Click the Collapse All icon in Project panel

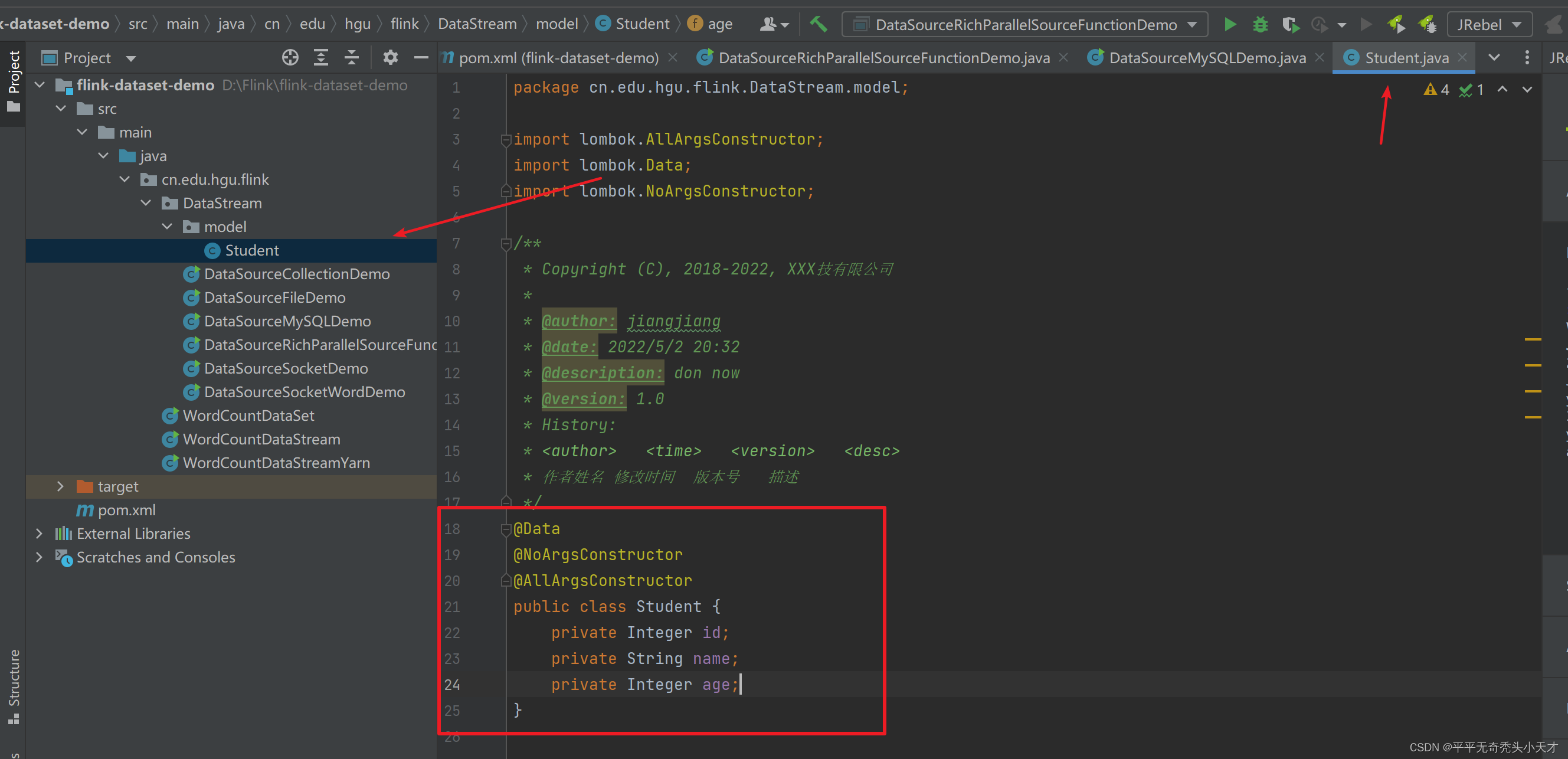coord(351,58)
